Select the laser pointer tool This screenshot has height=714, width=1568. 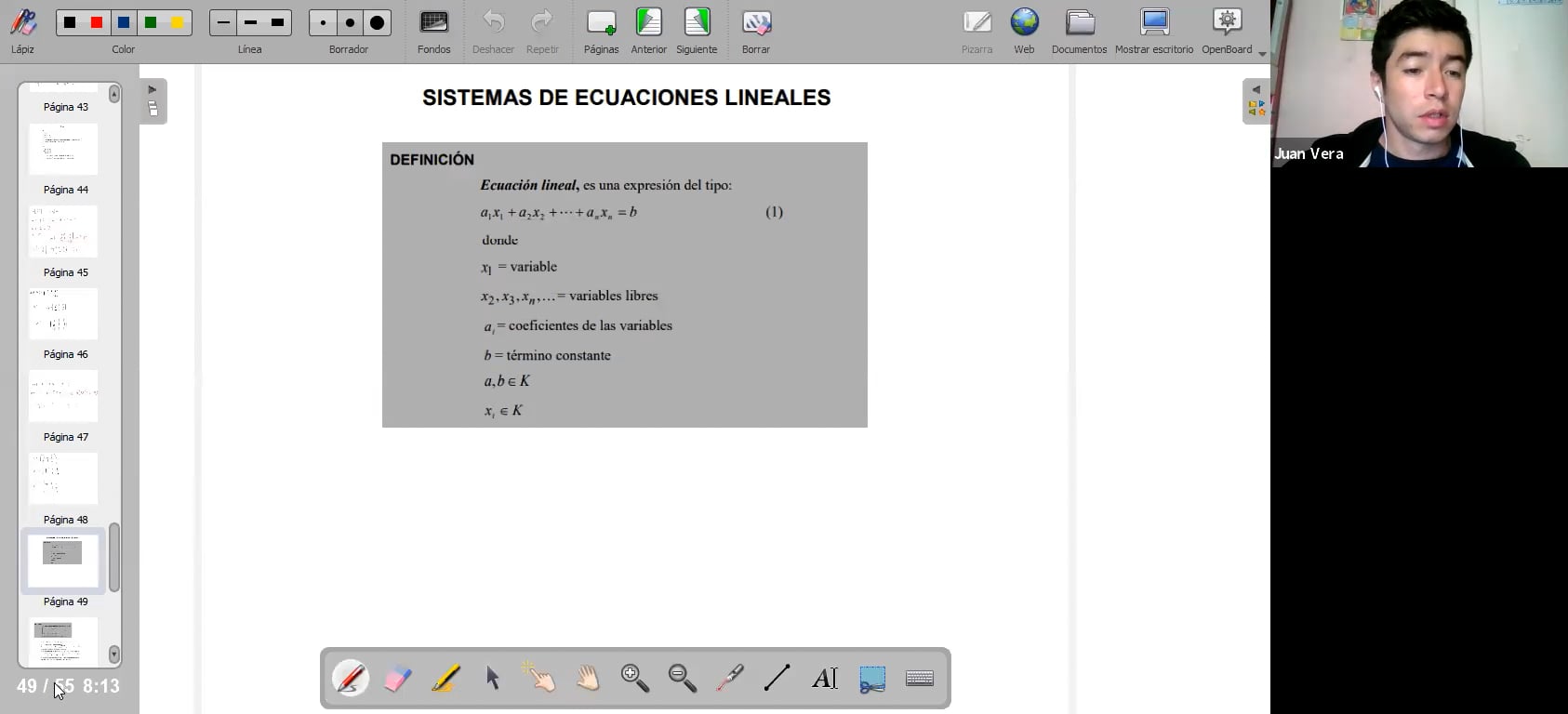click(x=730, y=679)
